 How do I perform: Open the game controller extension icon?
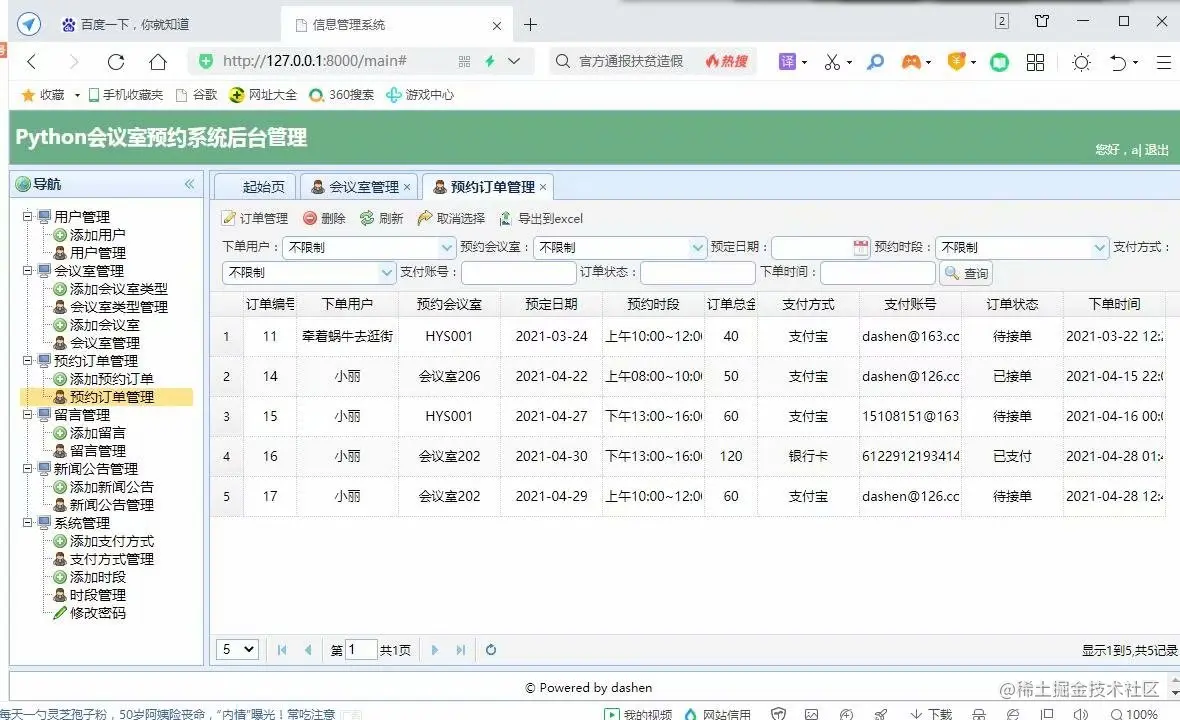coord(911,61)
